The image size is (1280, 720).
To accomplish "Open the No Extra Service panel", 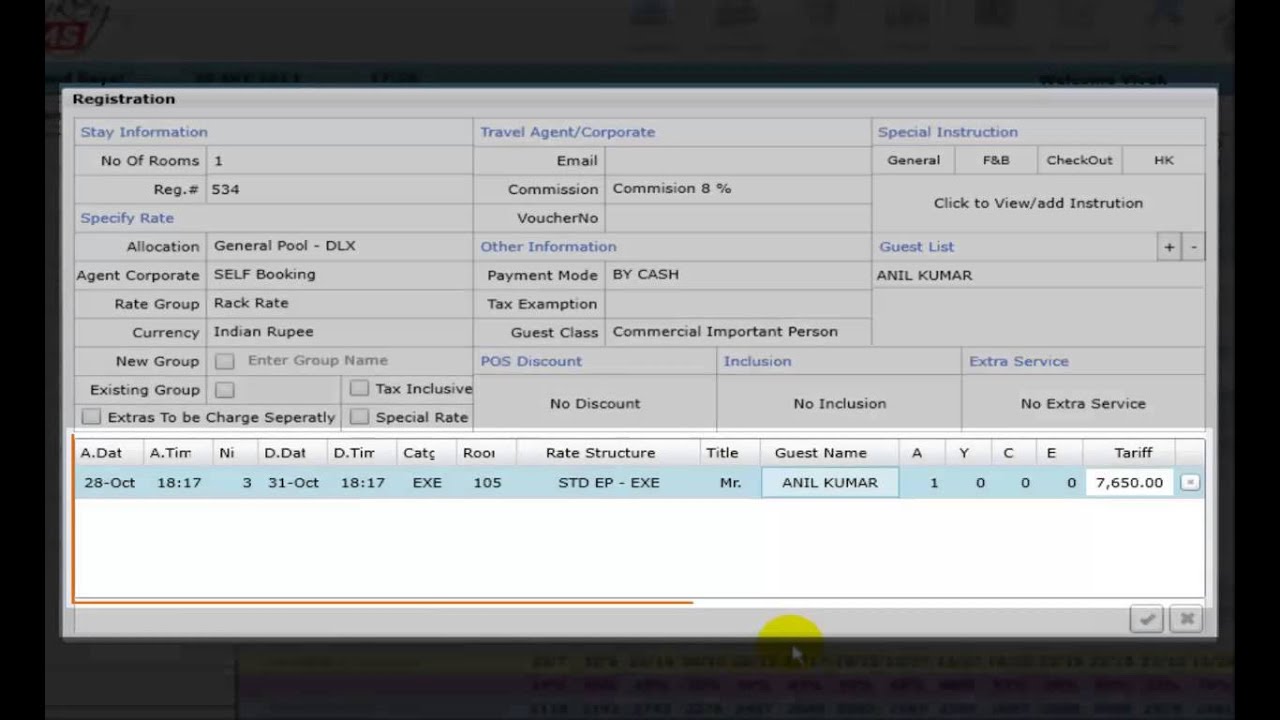I will coord(1083,403).
